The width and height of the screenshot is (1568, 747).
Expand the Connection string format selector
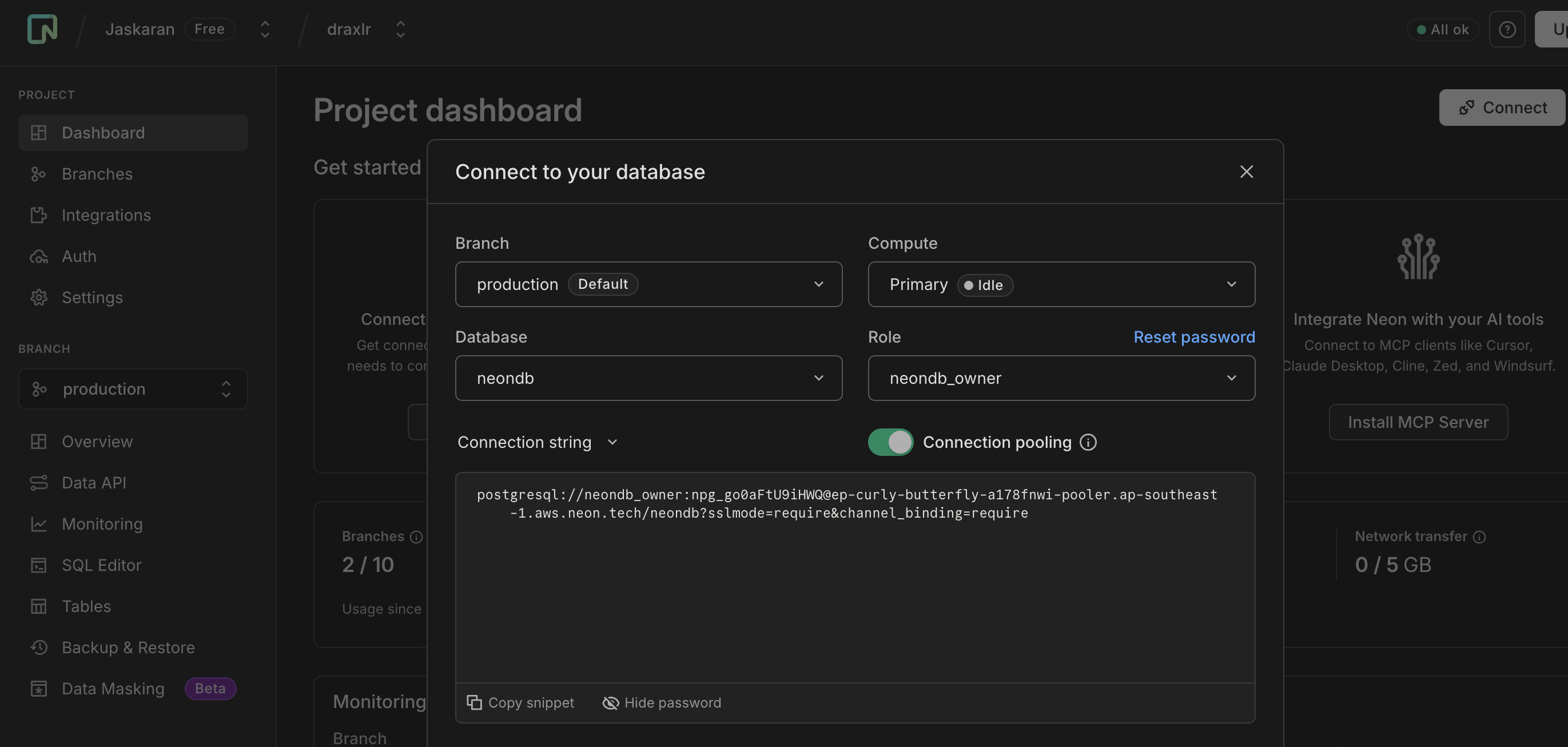[538, 442]
